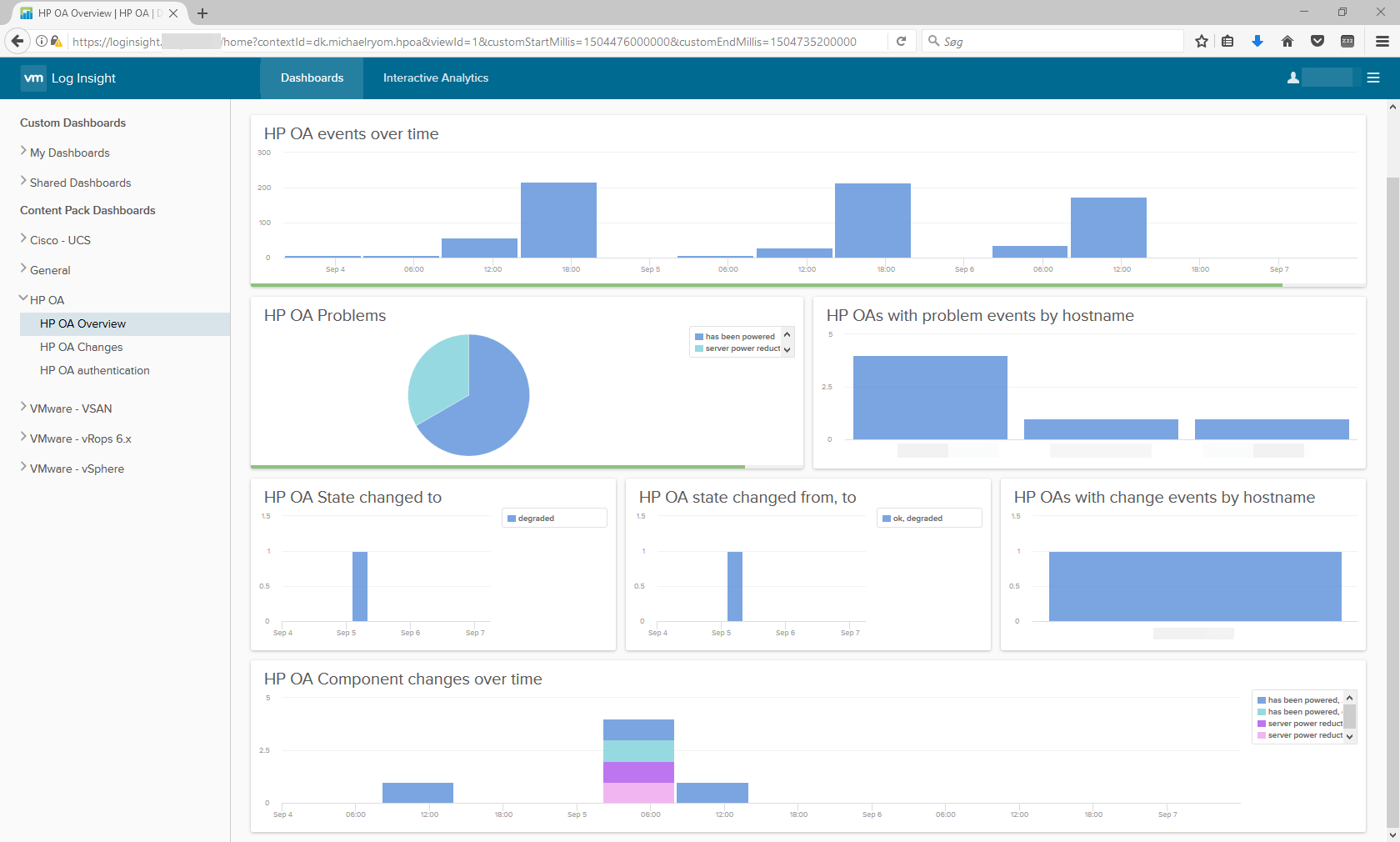The width and height of the screenshot is (1400, 842).
Task: Open the HP OA authentication dashboard
Action: (x=95, y=370)
